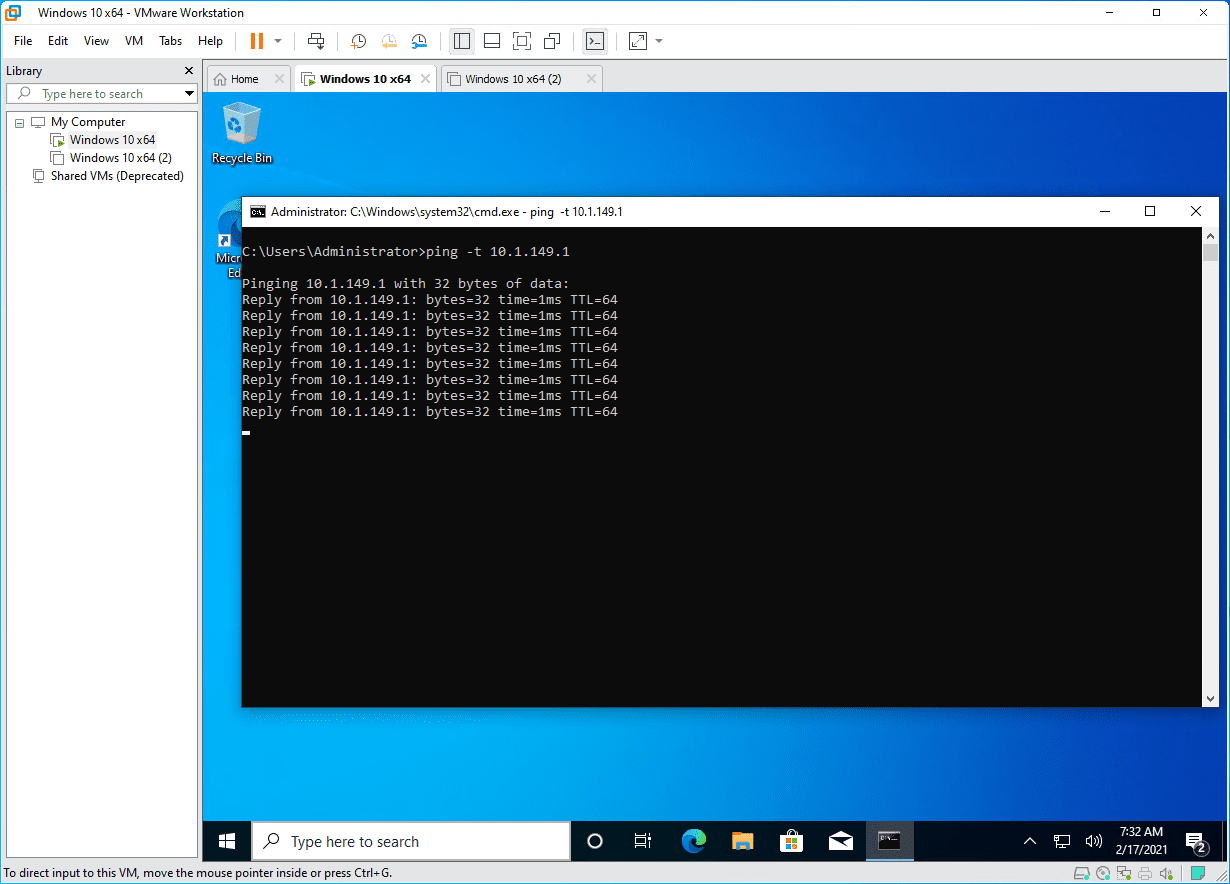Pause the virtual machine with the orange button

257,41
